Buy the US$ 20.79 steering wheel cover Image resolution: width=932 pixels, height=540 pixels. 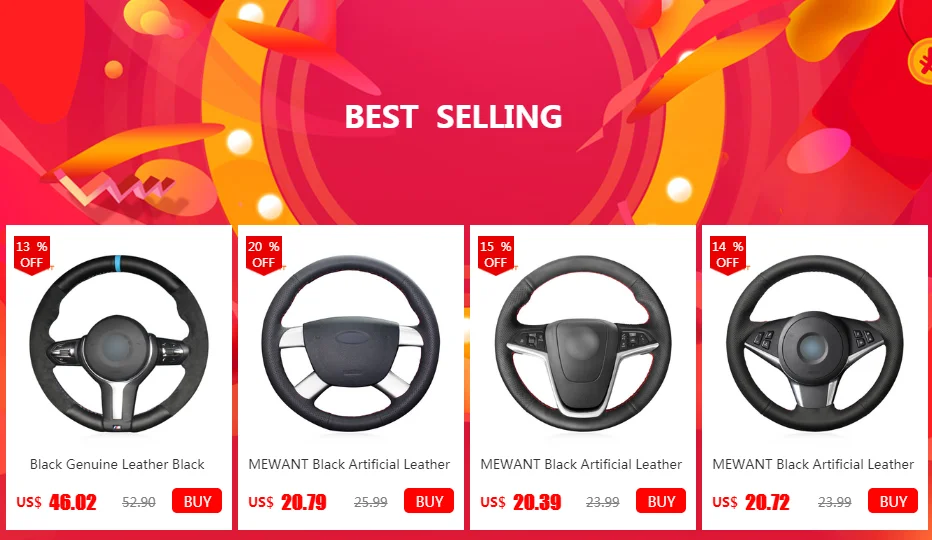tap(429, 501)
